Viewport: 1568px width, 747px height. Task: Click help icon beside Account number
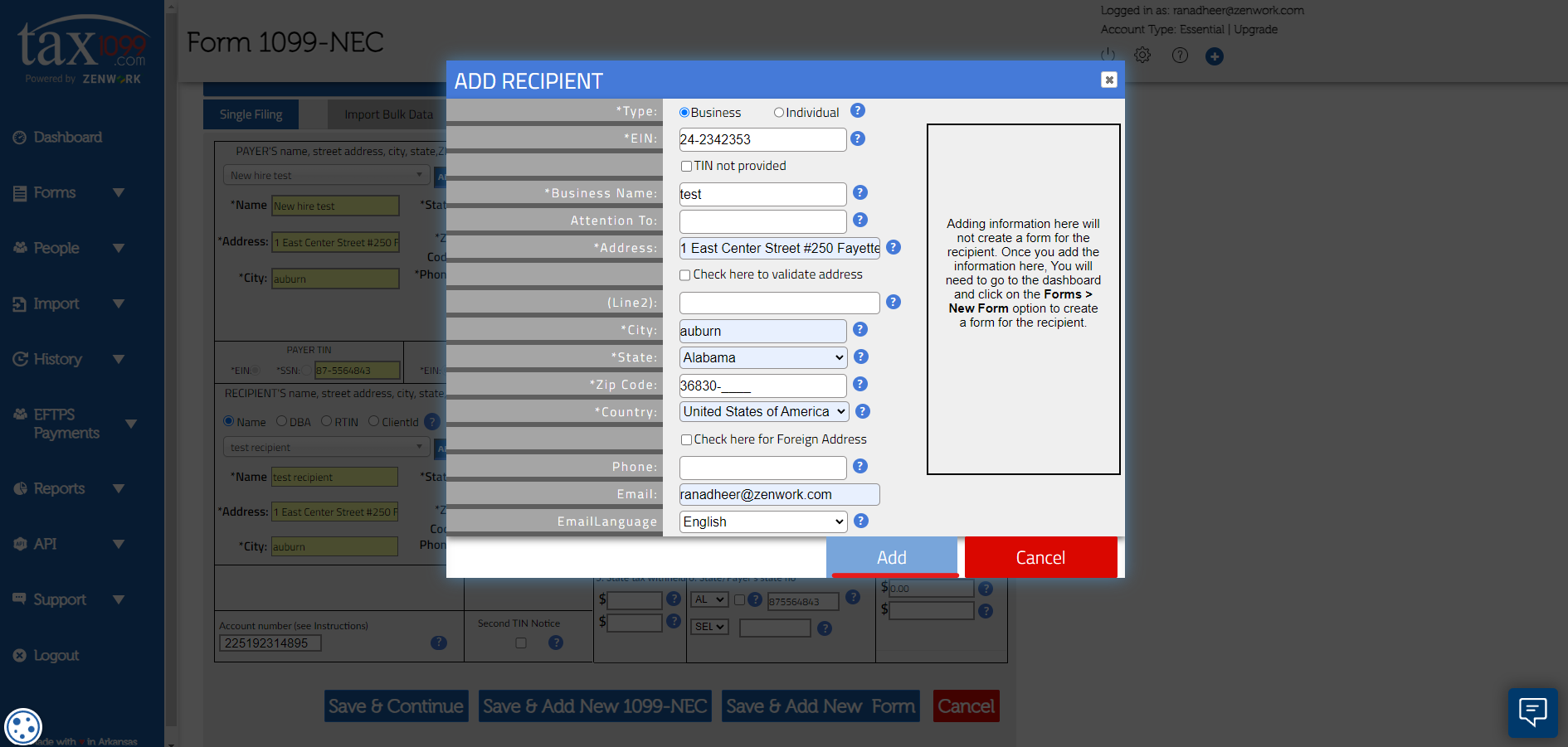439,643
